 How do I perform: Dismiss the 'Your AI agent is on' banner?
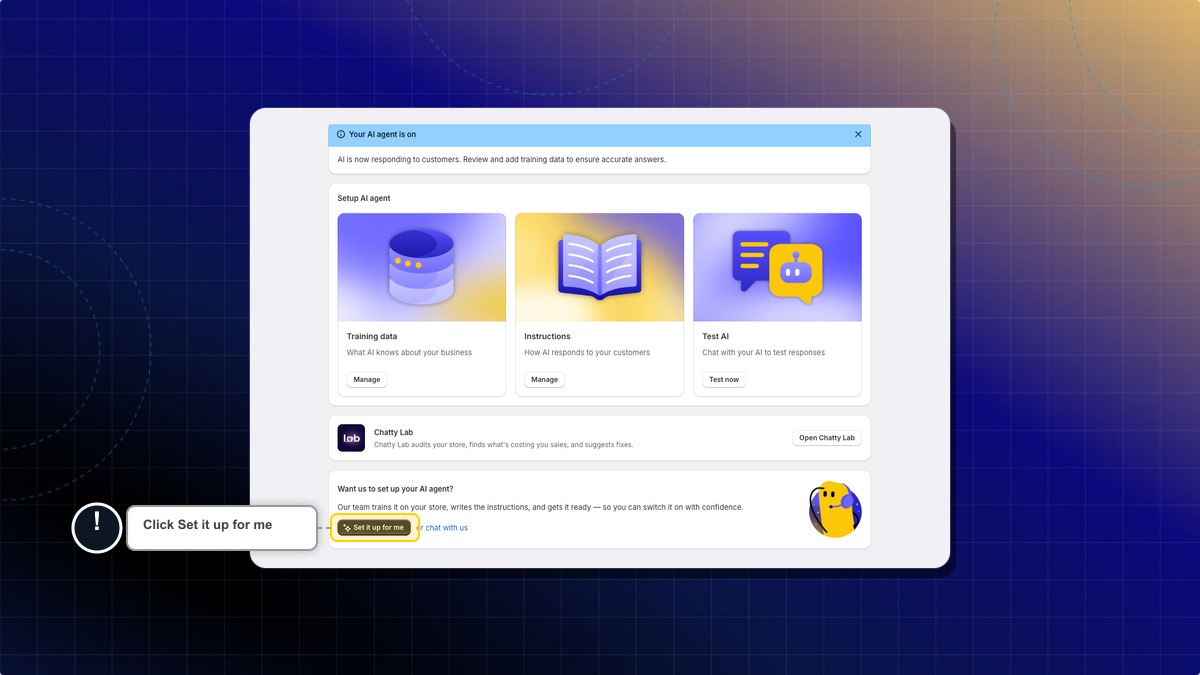tap(858, 134)
